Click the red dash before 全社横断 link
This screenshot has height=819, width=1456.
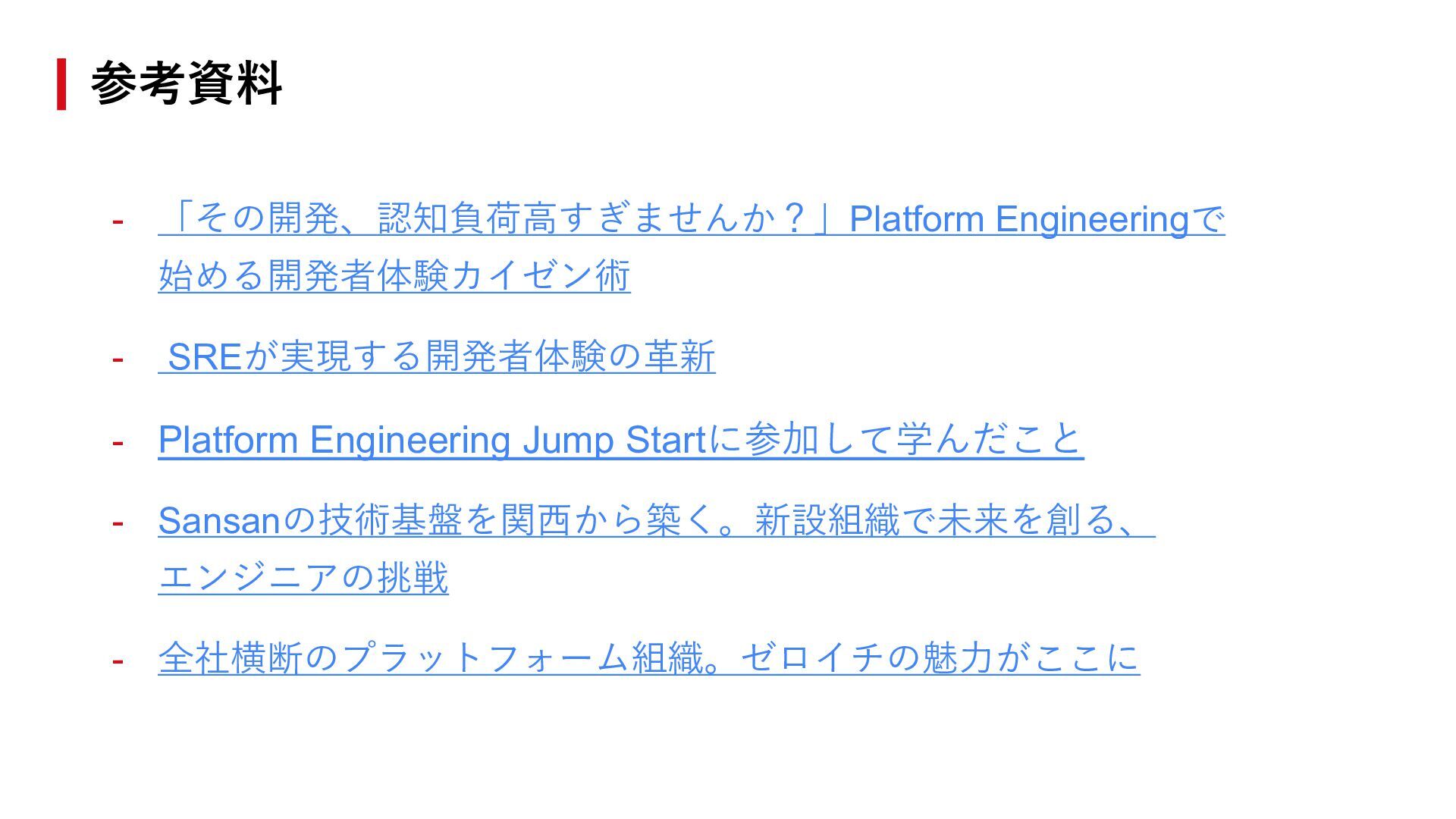[118, 661]
